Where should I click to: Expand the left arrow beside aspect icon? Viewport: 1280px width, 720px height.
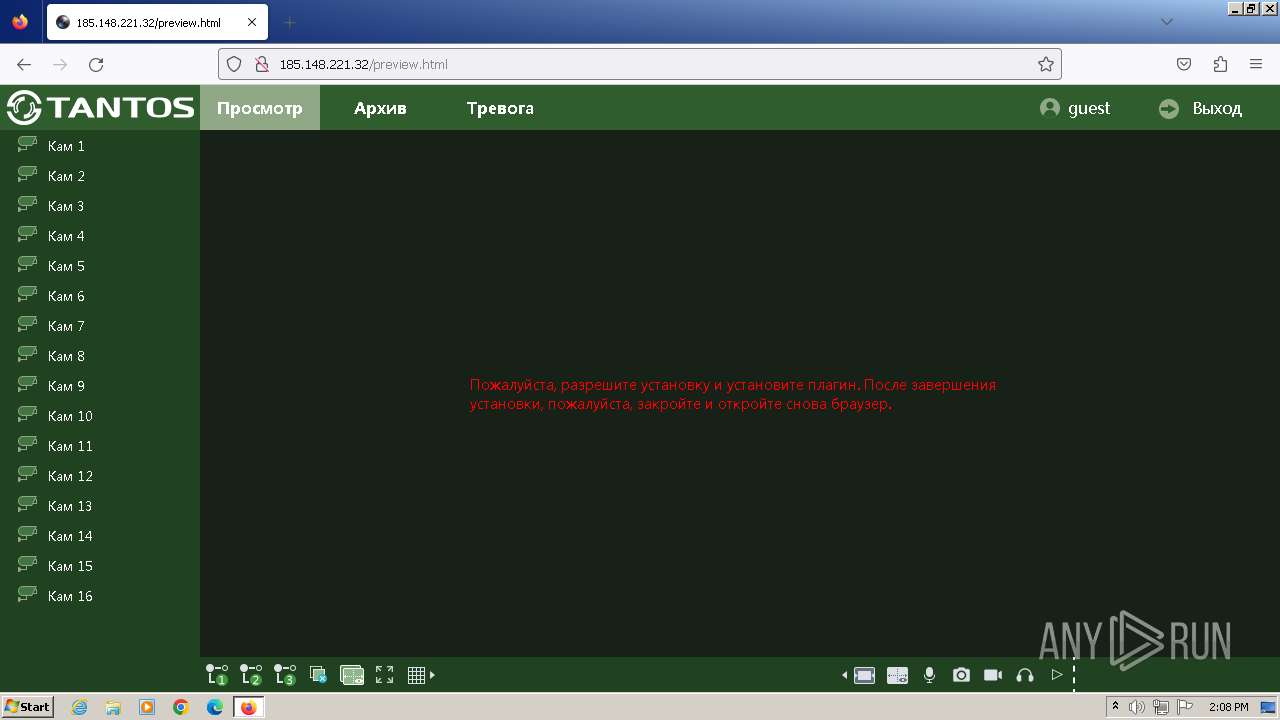[x=845, y=675]
